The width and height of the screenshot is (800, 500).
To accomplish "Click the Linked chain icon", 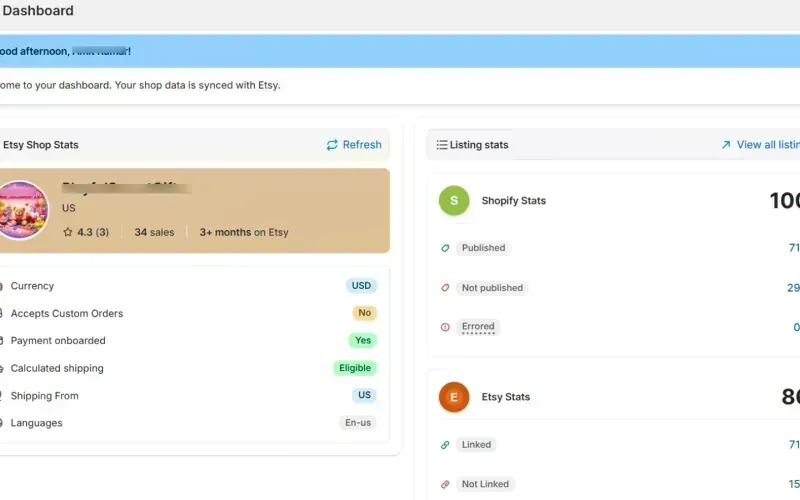I will (x=445, y=445).
